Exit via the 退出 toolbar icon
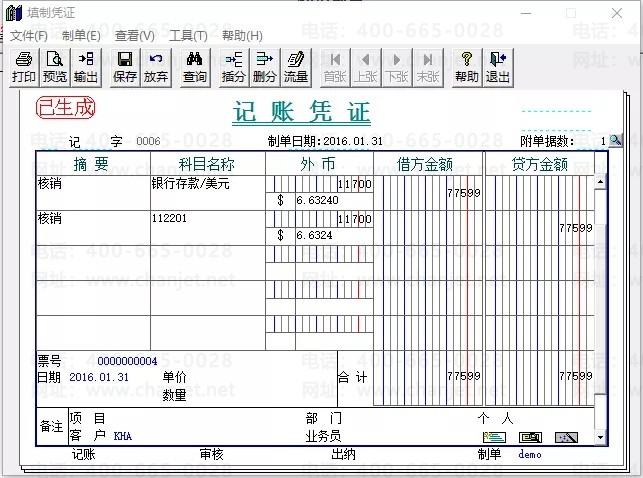643x478 pixels. pyautogui.click(x=497, y=68)
